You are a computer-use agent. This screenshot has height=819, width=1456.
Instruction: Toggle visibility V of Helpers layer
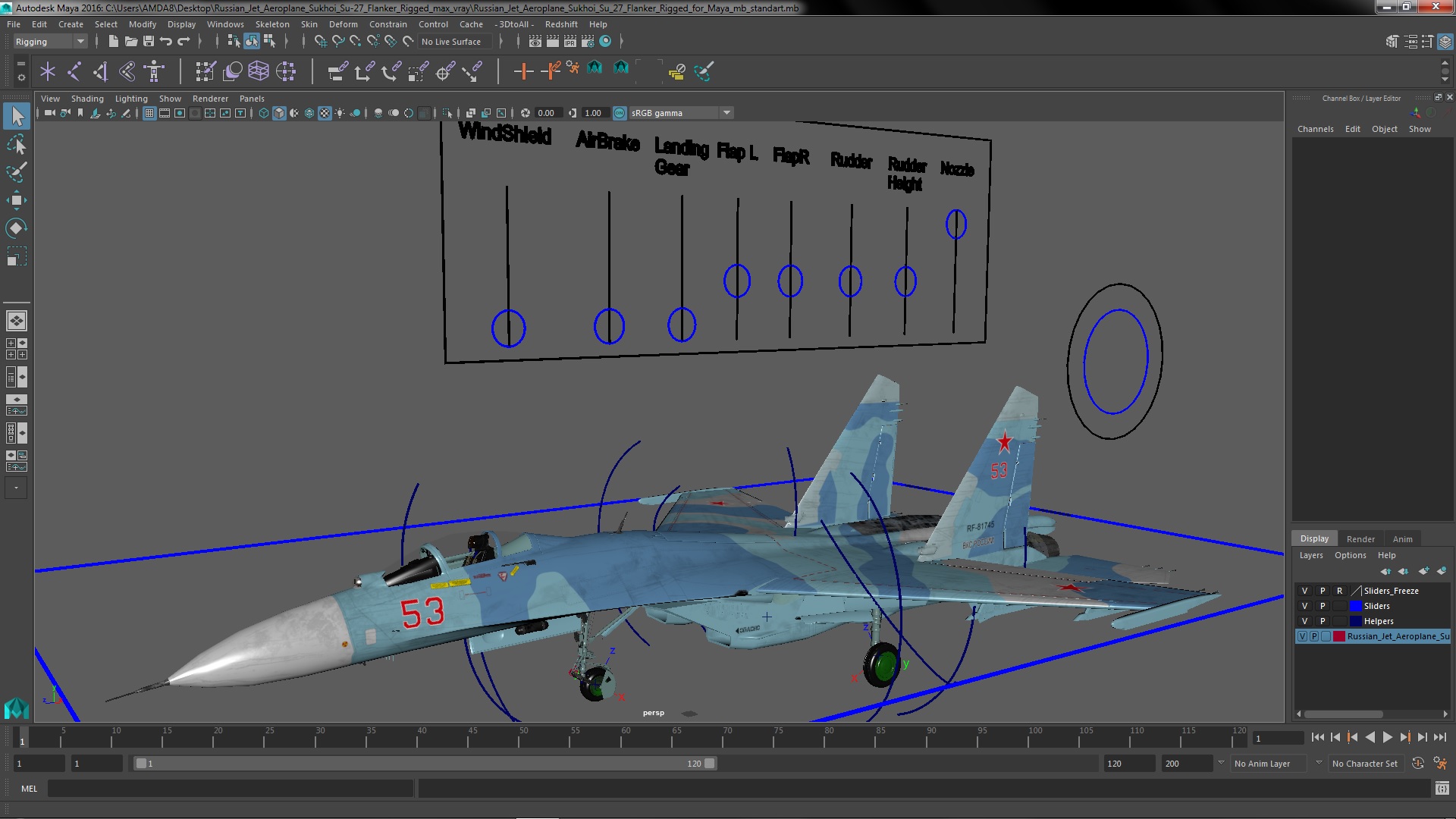click(1304, 621)
